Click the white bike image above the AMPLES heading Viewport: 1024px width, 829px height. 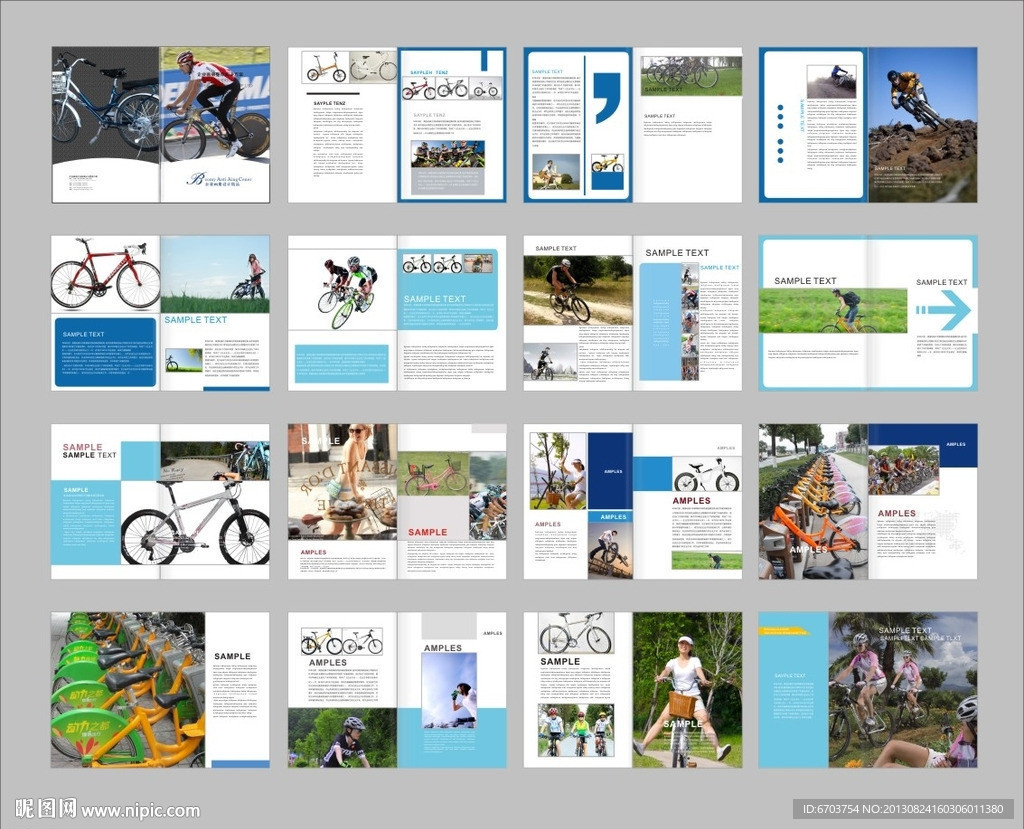pos(706,475)
